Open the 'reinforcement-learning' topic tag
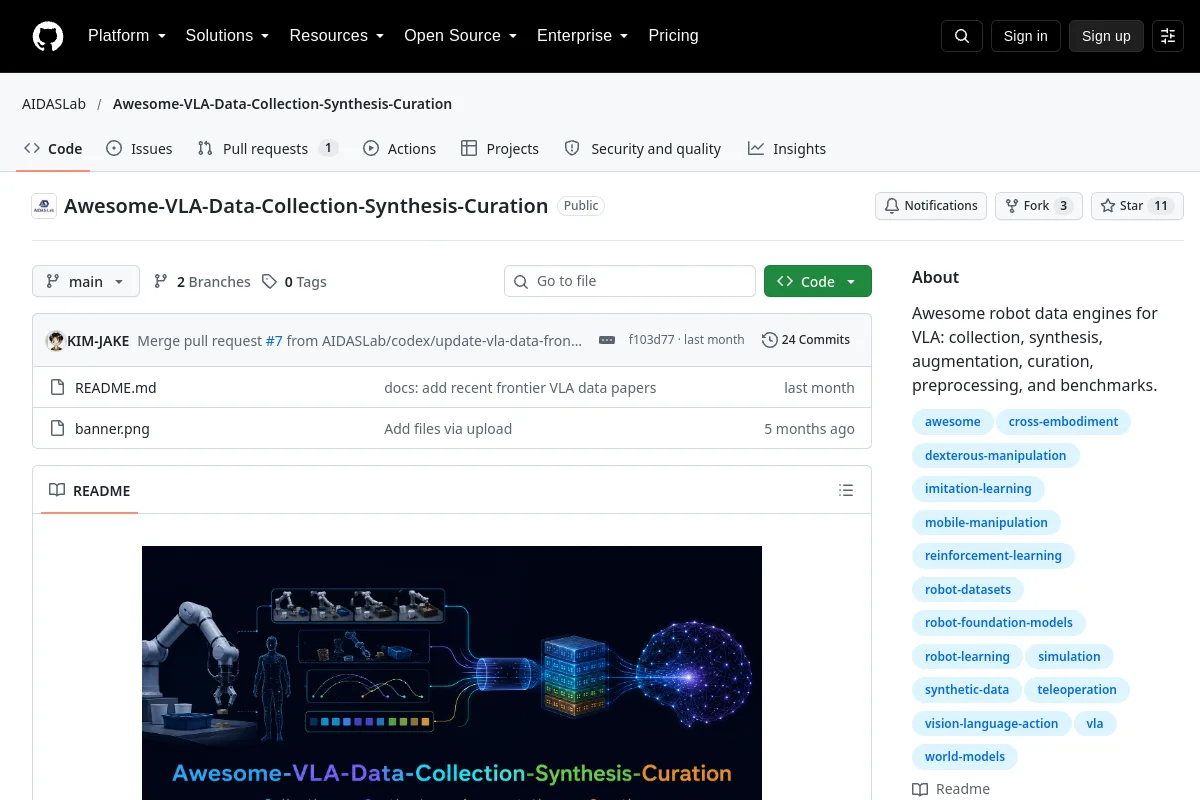Viewport: 1200px width, 800px height. [x=993, y=556]
